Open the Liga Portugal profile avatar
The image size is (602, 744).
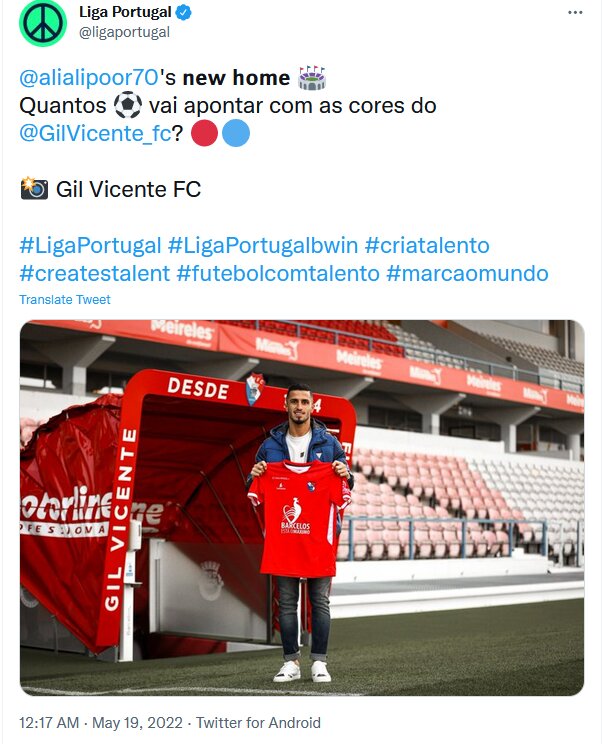pyautogui.click(x=43, y=24)
